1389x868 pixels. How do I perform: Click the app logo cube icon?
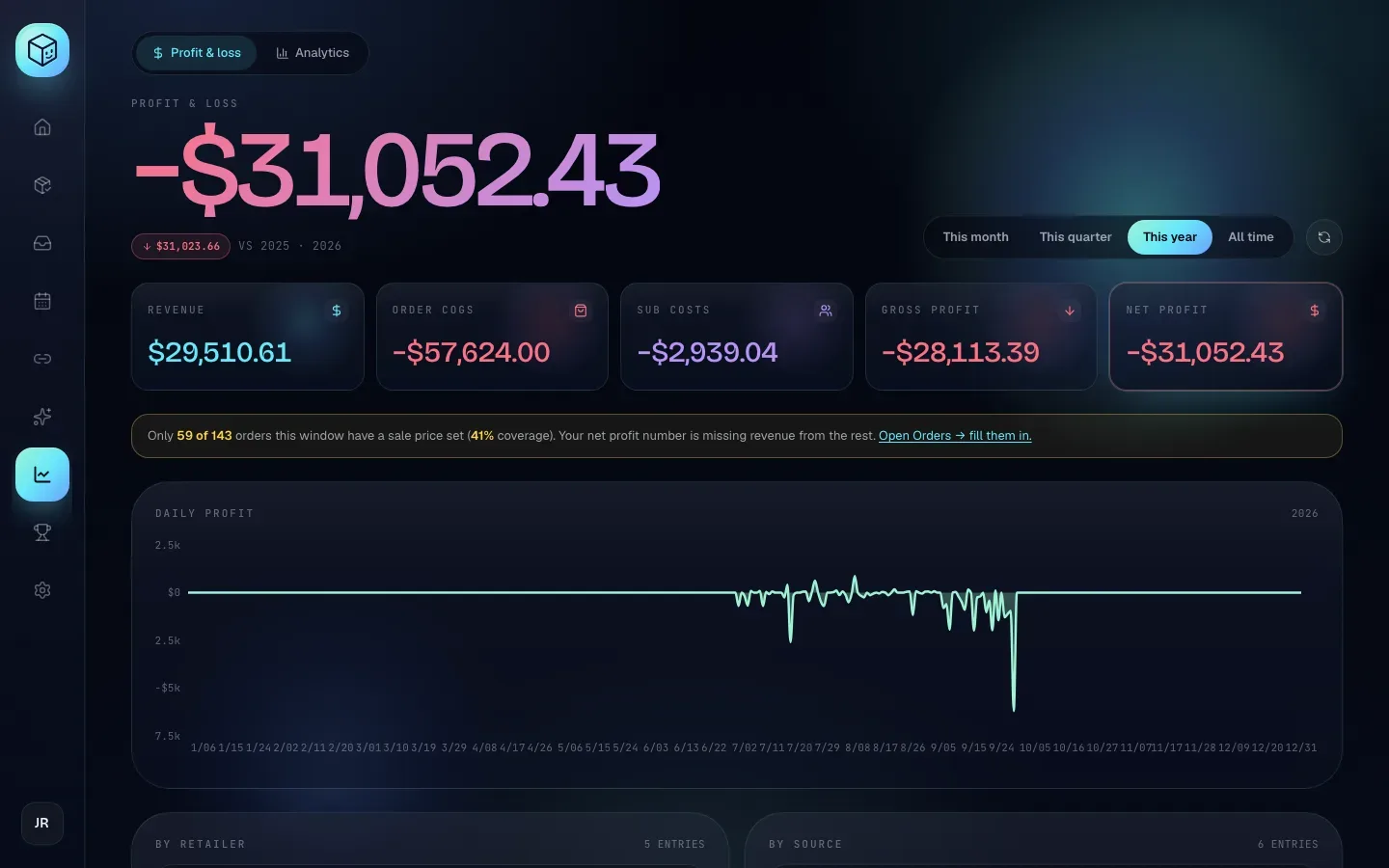click(x=42, y=50)
